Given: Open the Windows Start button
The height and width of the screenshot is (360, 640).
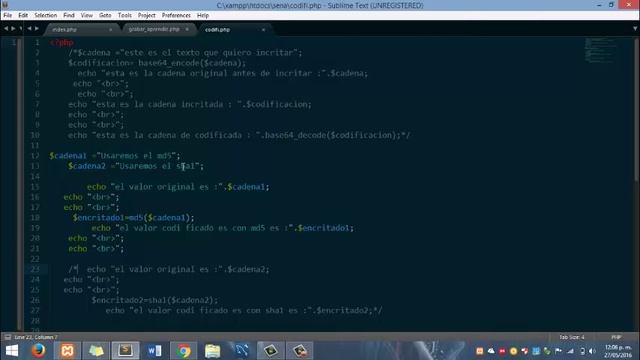Looking at the screenshot, I should (12, 351).
